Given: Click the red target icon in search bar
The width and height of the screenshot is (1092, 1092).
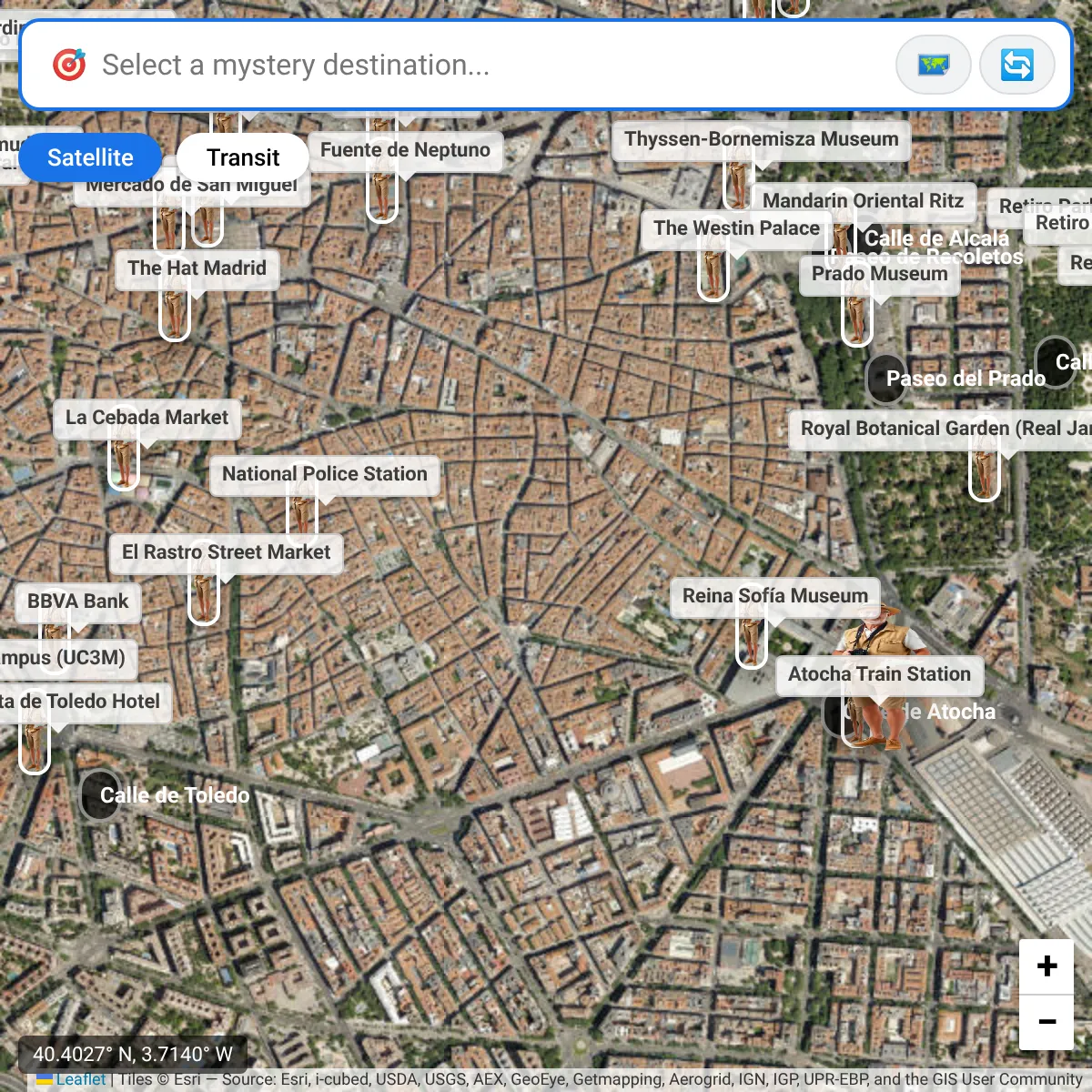Looking at the screenshot, I should tap(69, 65).
